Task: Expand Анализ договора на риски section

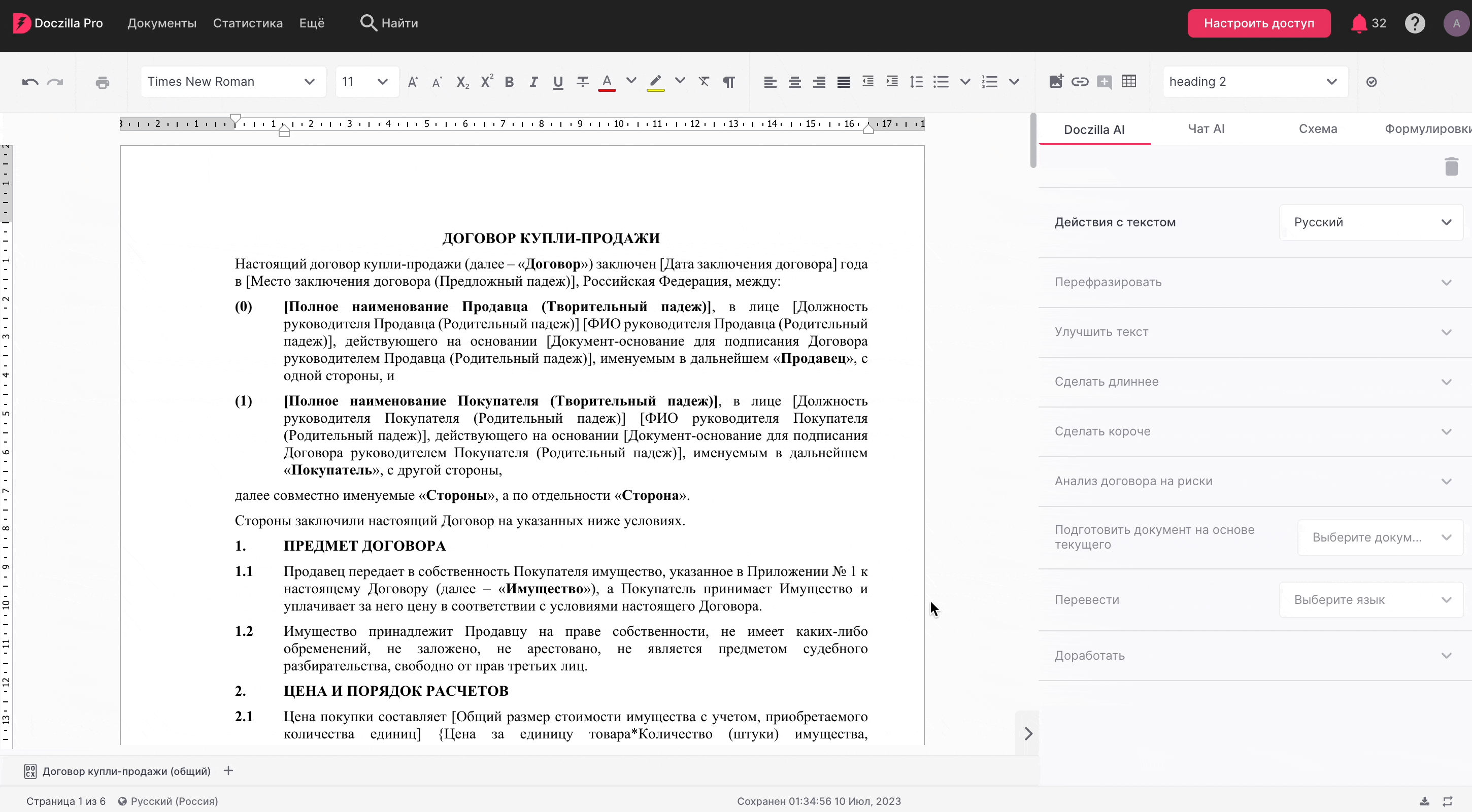Action: (1254, 481)
